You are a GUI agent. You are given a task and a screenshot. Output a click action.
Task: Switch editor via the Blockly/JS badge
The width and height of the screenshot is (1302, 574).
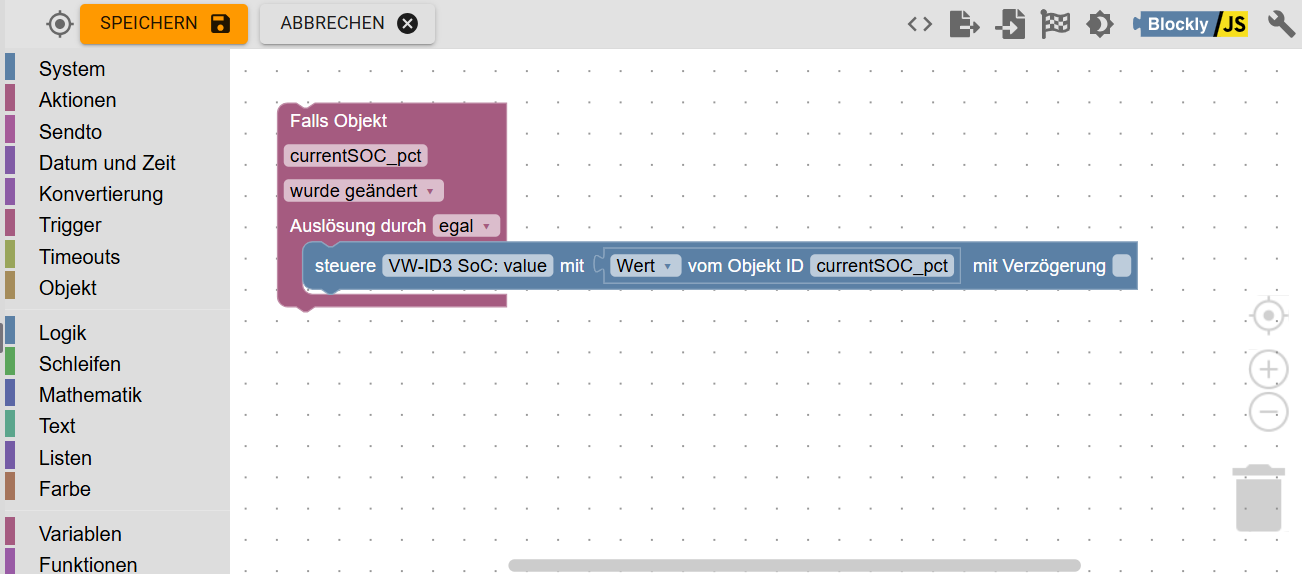1190,24
